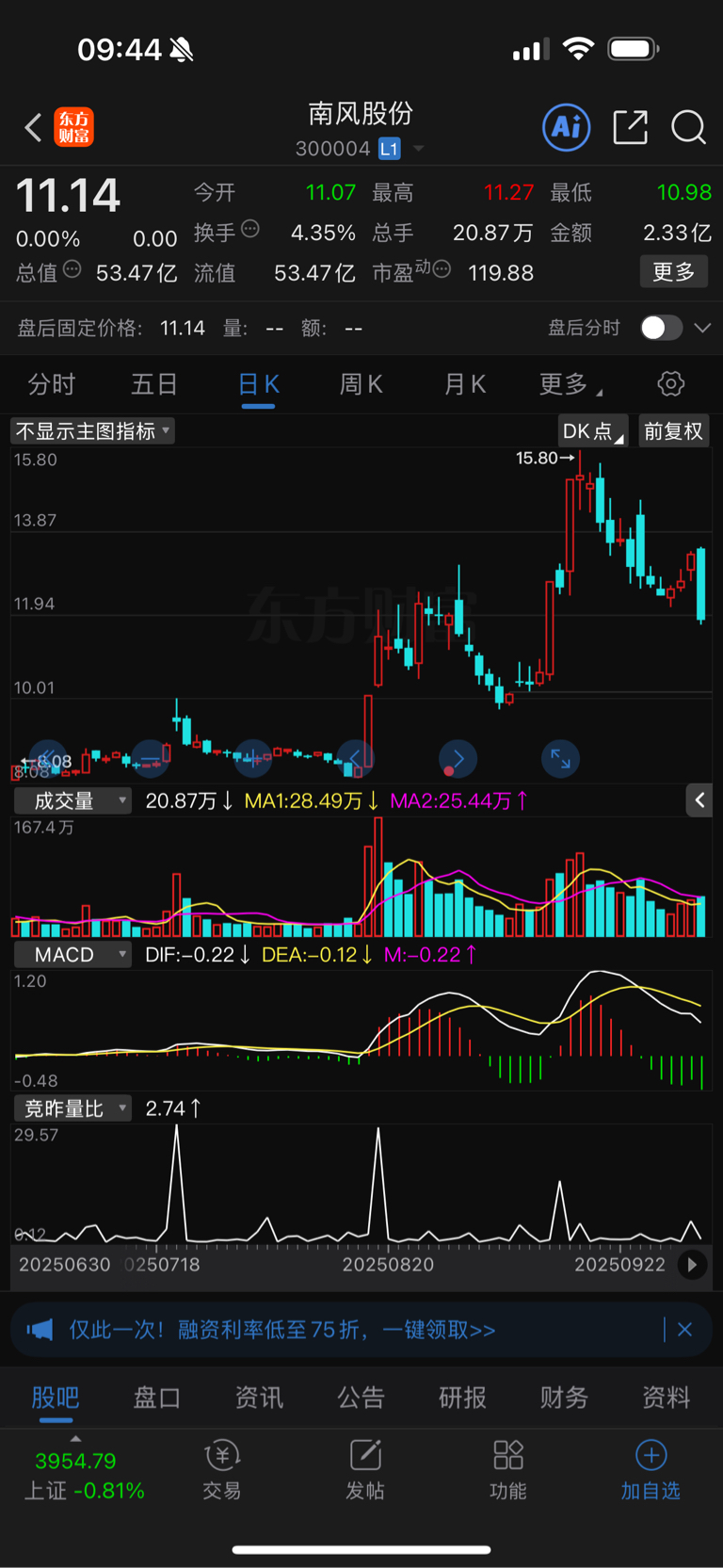This screenshot has width=723, height=1568.
Task: Tap the 换手 info smiley icon
Action: [250, 229]
